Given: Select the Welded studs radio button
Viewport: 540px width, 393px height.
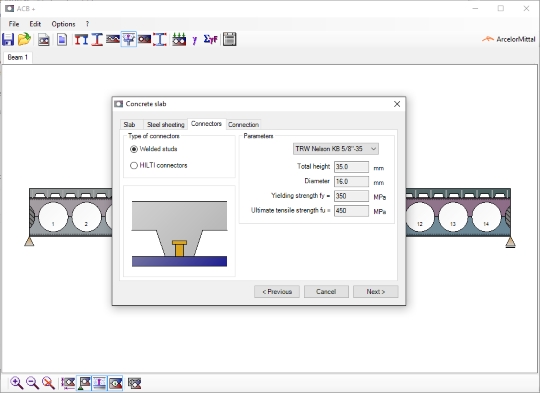Looking at the screenshot, I should pyautogui.click(x=134, y=149).
